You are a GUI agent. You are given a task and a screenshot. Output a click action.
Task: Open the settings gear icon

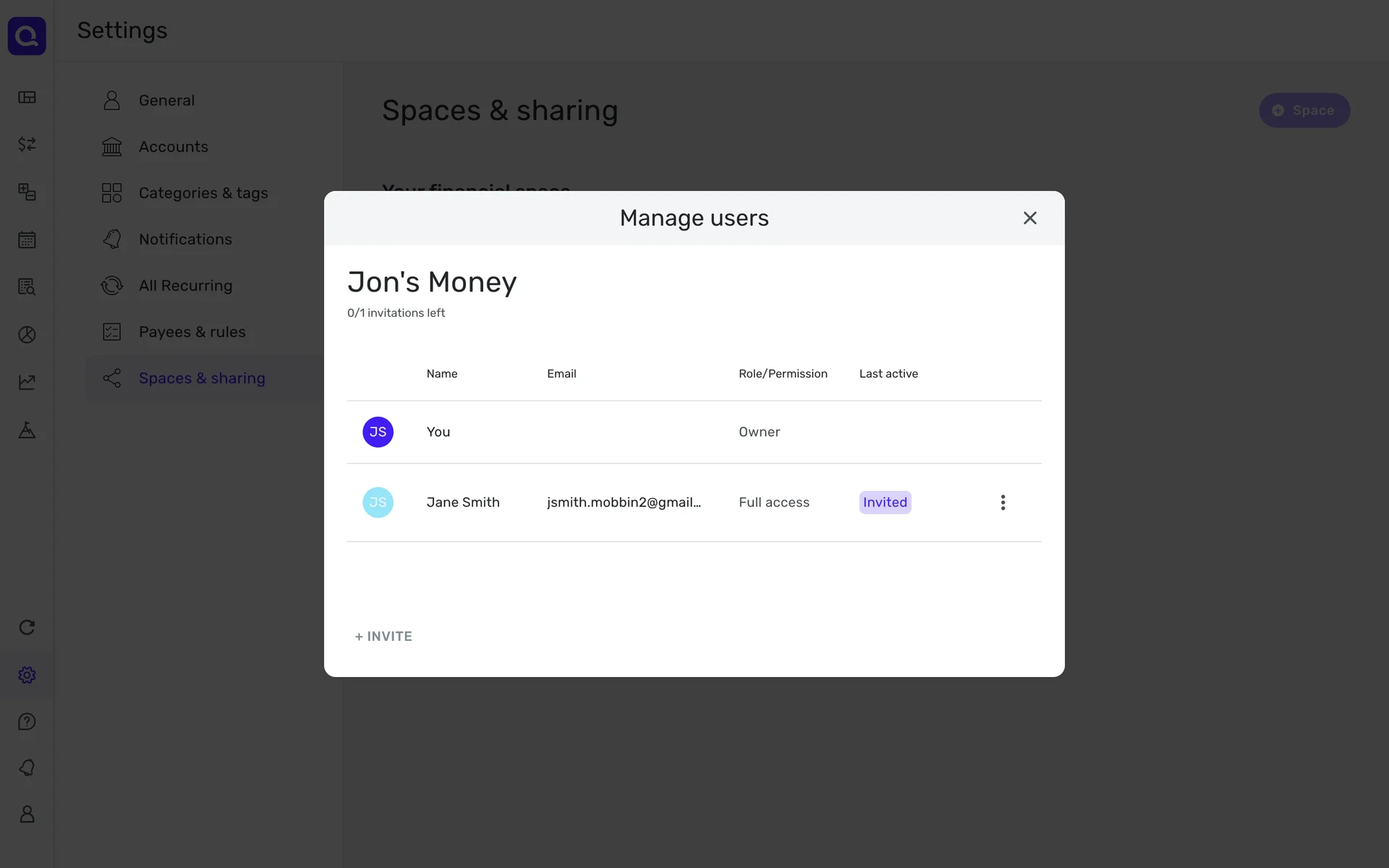[x=27, y=675]
